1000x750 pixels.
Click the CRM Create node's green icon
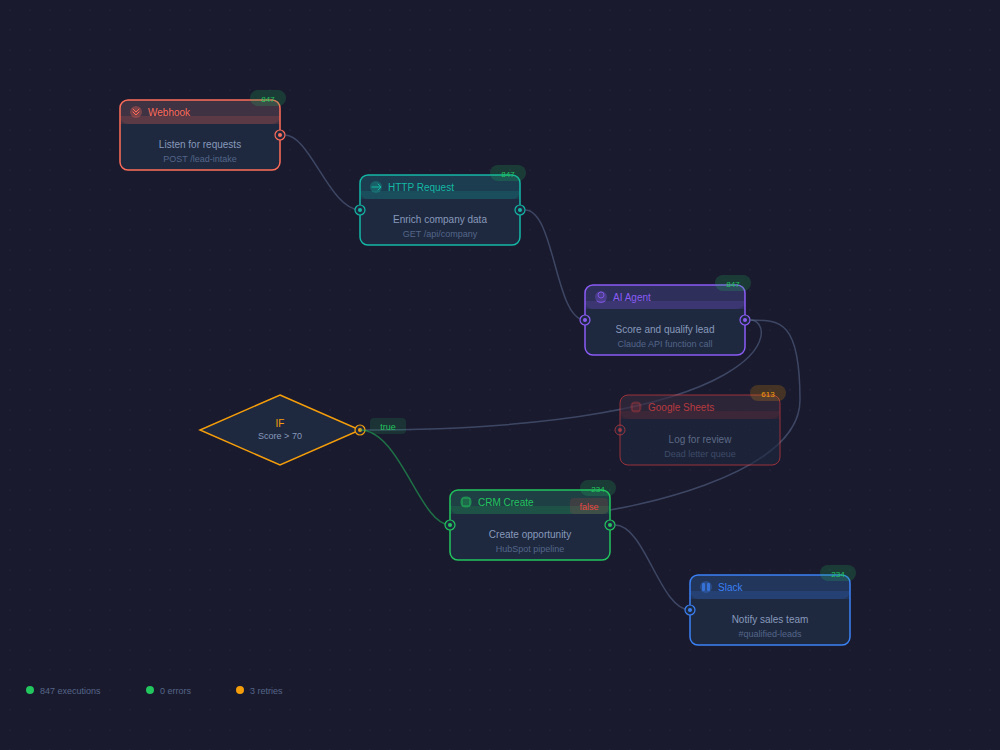tap(466, 502)
